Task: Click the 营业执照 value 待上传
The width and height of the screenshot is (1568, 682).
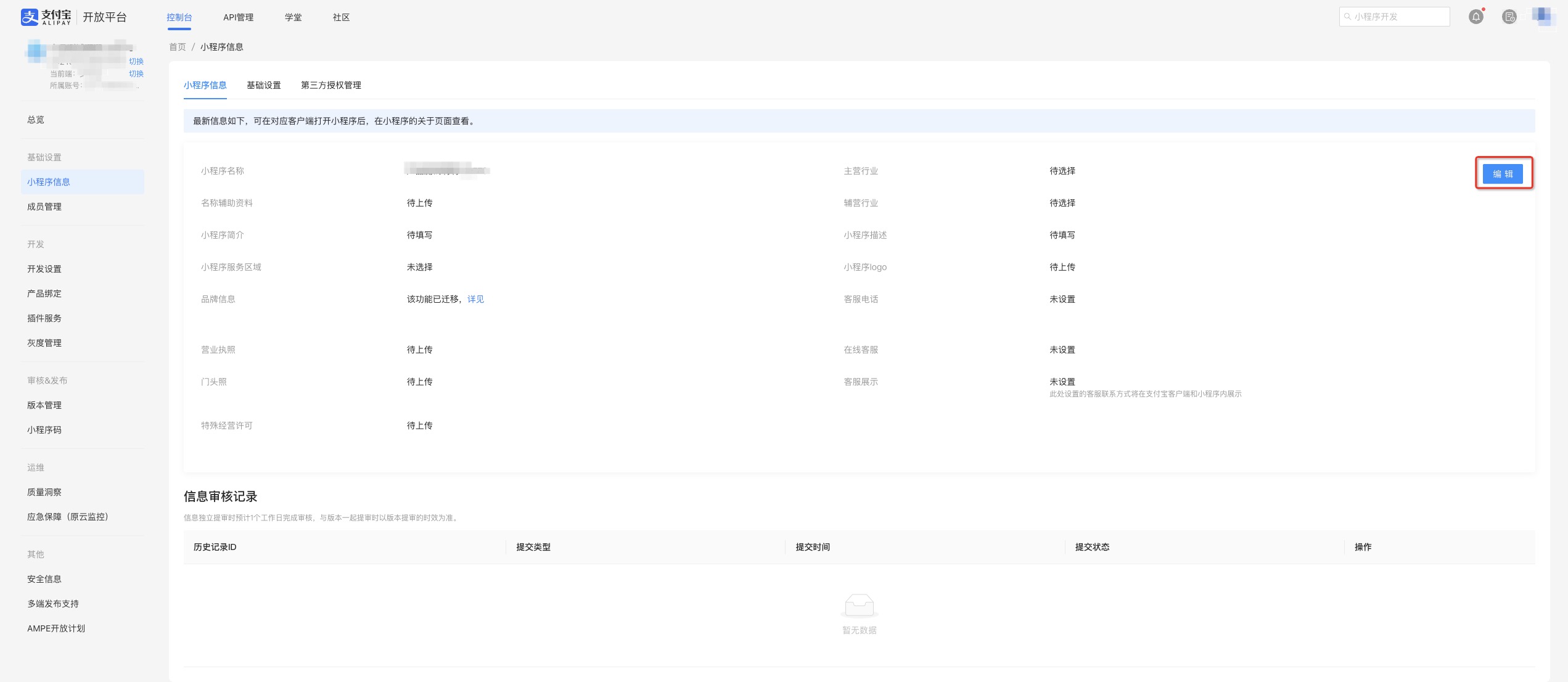Action: (419, 350)
